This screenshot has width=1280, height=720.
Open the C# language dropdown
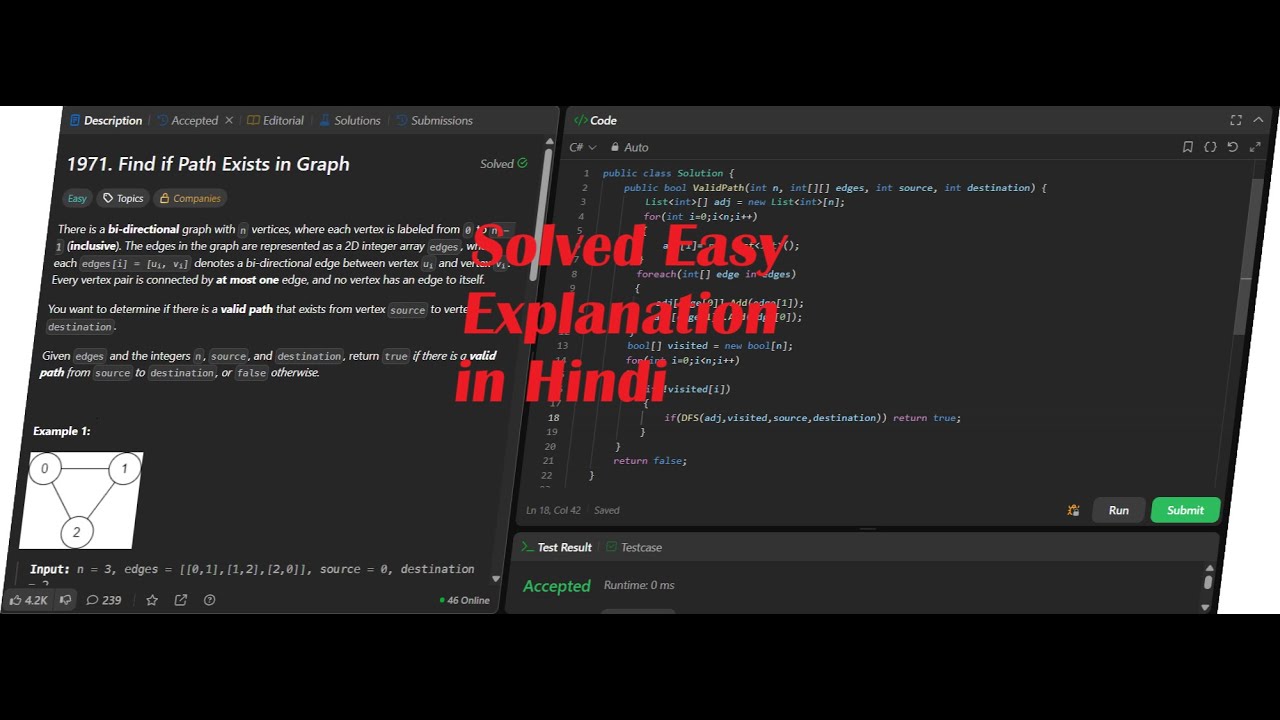click(x=582, y=147)
